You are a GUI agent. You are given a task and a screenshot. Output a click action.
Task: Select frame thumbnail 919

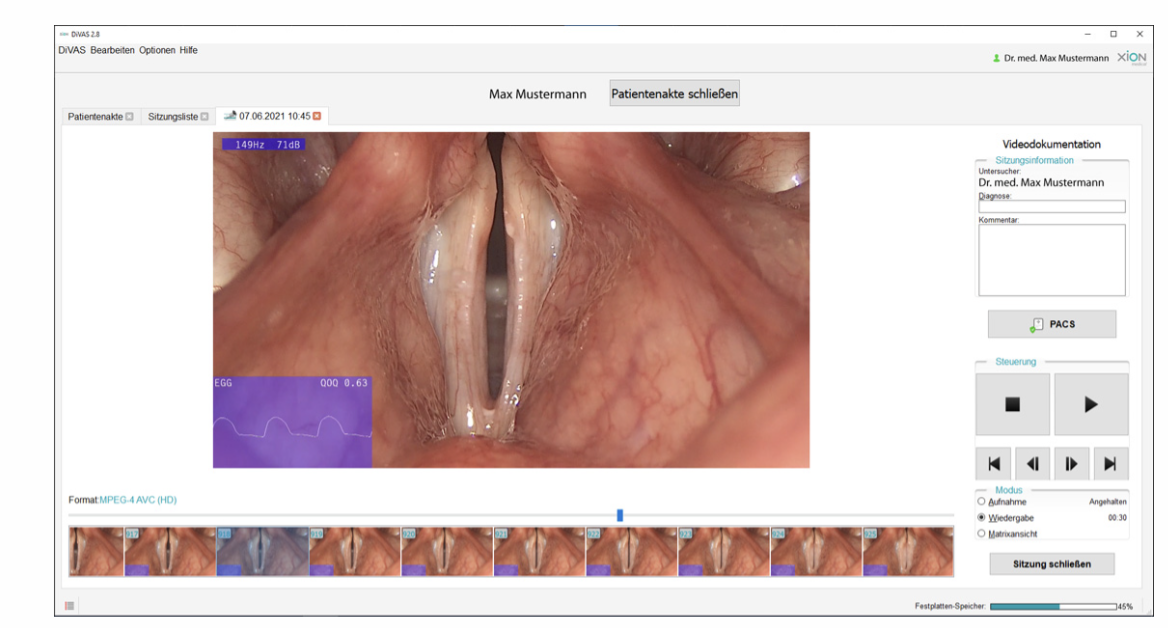[355, 552]
